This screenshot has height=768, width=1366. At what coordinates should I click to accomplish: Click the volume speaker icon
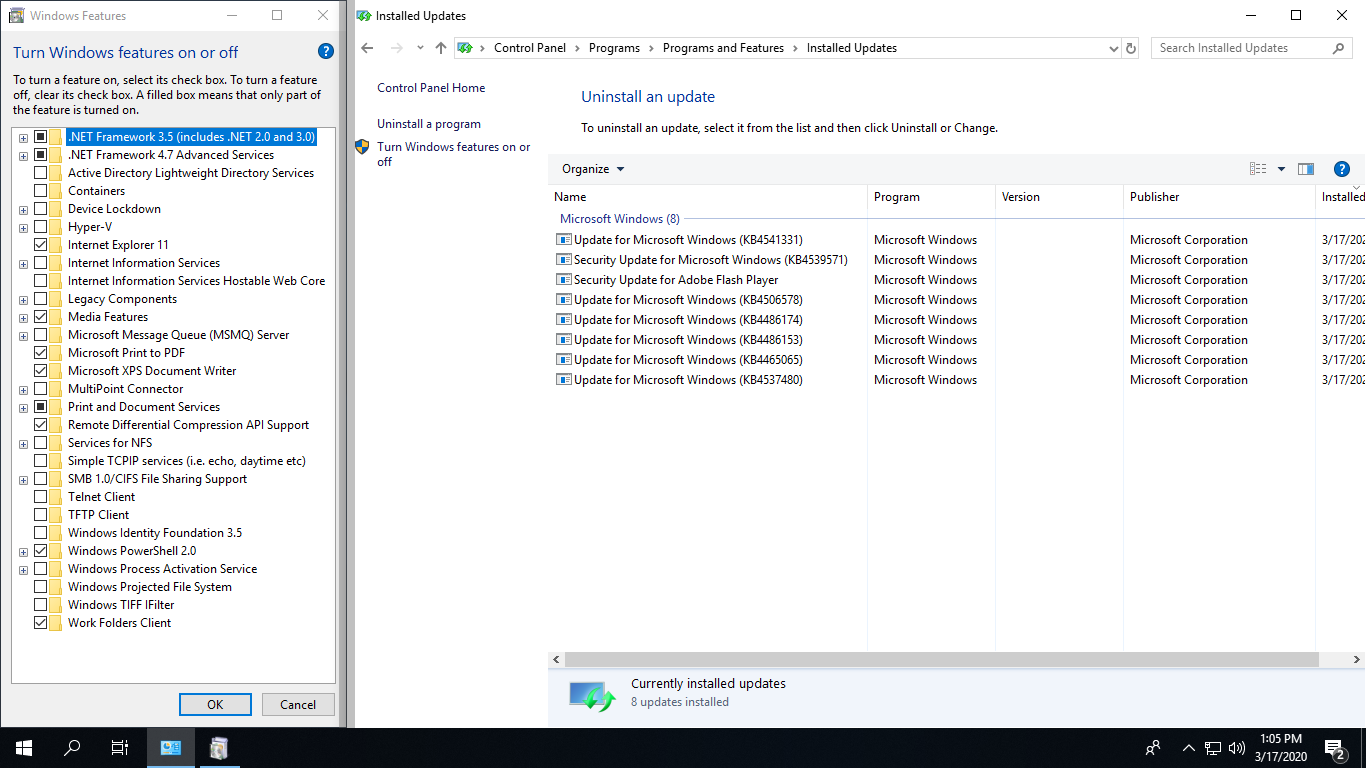[x=1237, y=747]
